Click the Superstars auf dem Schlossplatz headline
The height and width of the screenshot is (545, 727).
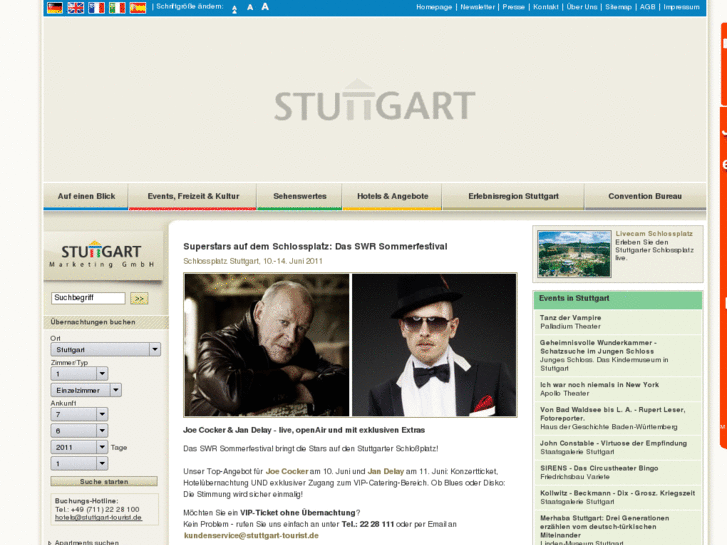pyautogui.click(x=315, y=246)
